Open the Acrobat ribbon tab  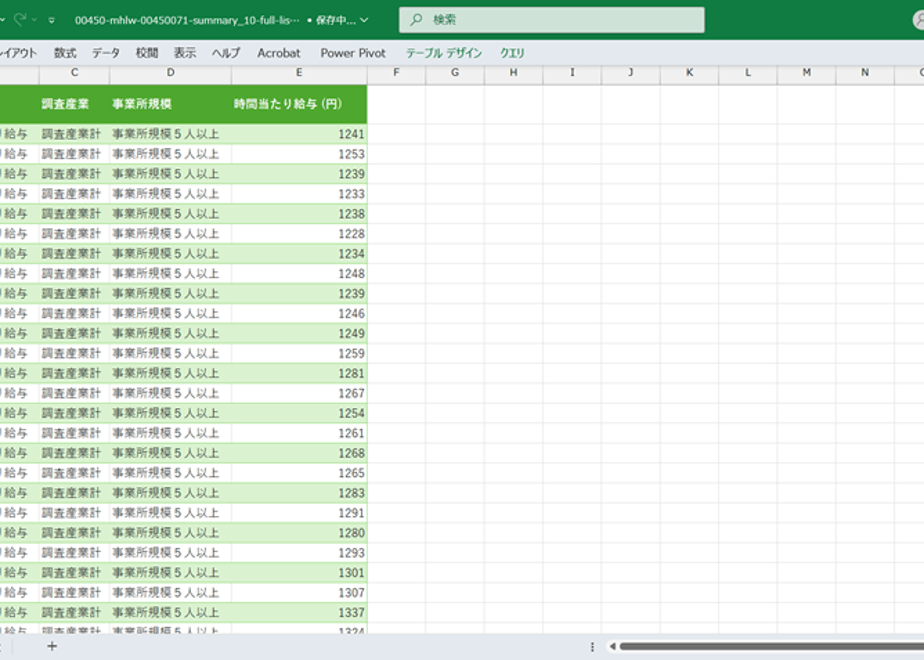point(279,53)
